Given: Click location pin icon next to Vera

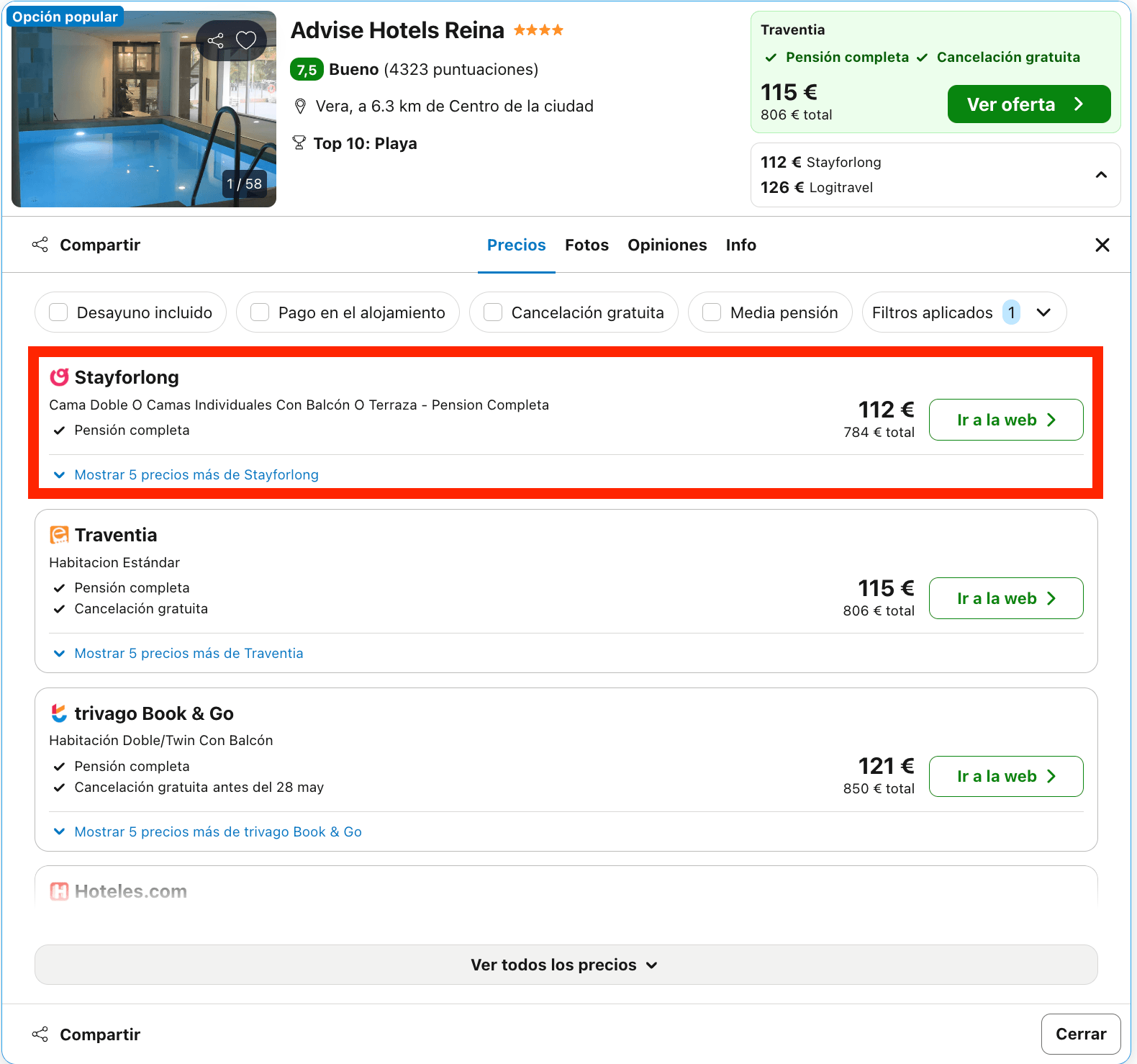Looking at the screenshot, I should pyautogui.click(x=300, y=107).
